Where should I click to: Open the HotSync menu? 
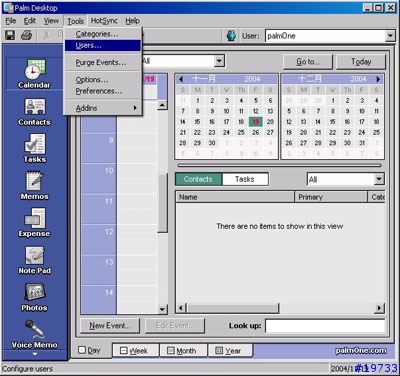[x=104, y=21]
